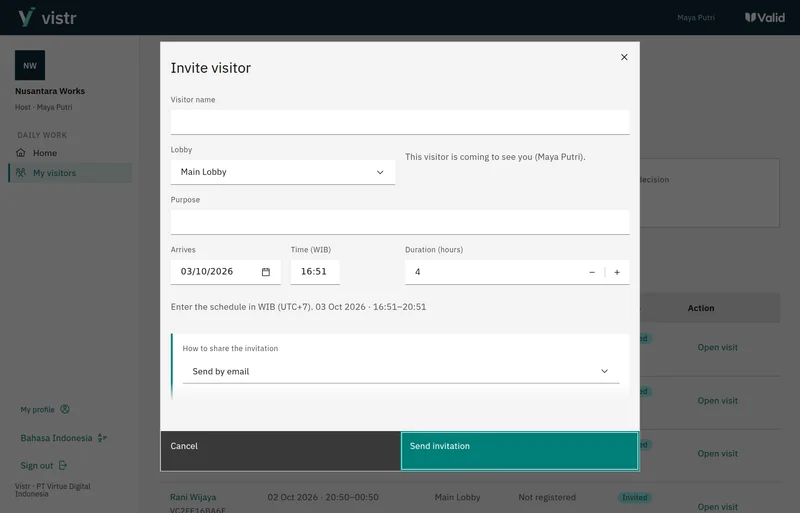Click the profile user icon

tap(65, 409)
